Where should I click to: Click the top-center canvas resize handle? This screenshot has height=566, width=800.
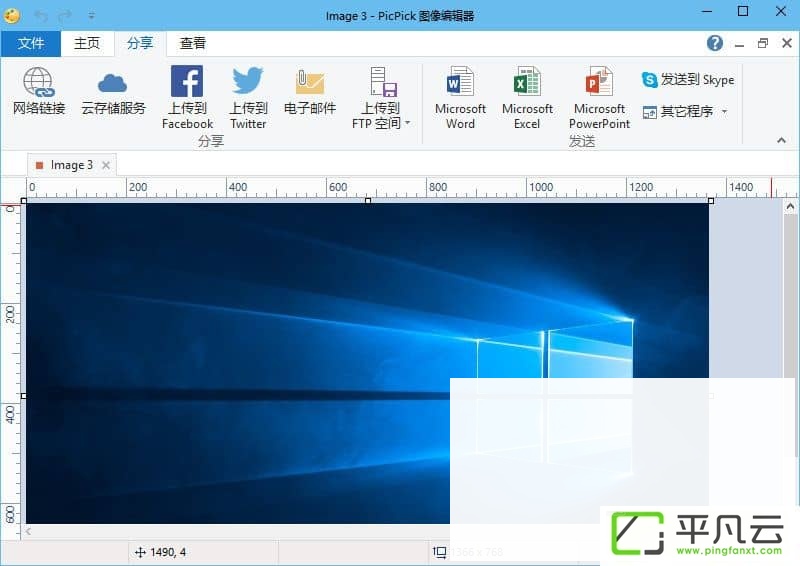368,201
